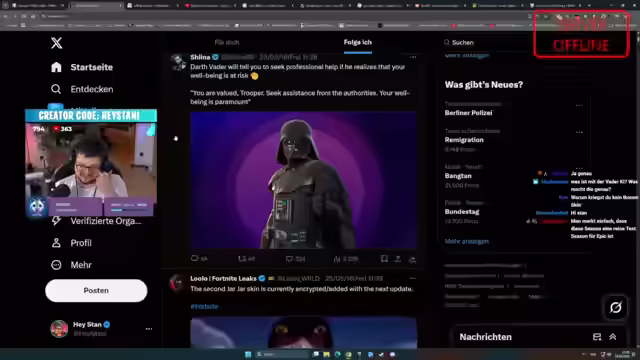Click Entdecken label in sidebar

click(92, 89)
